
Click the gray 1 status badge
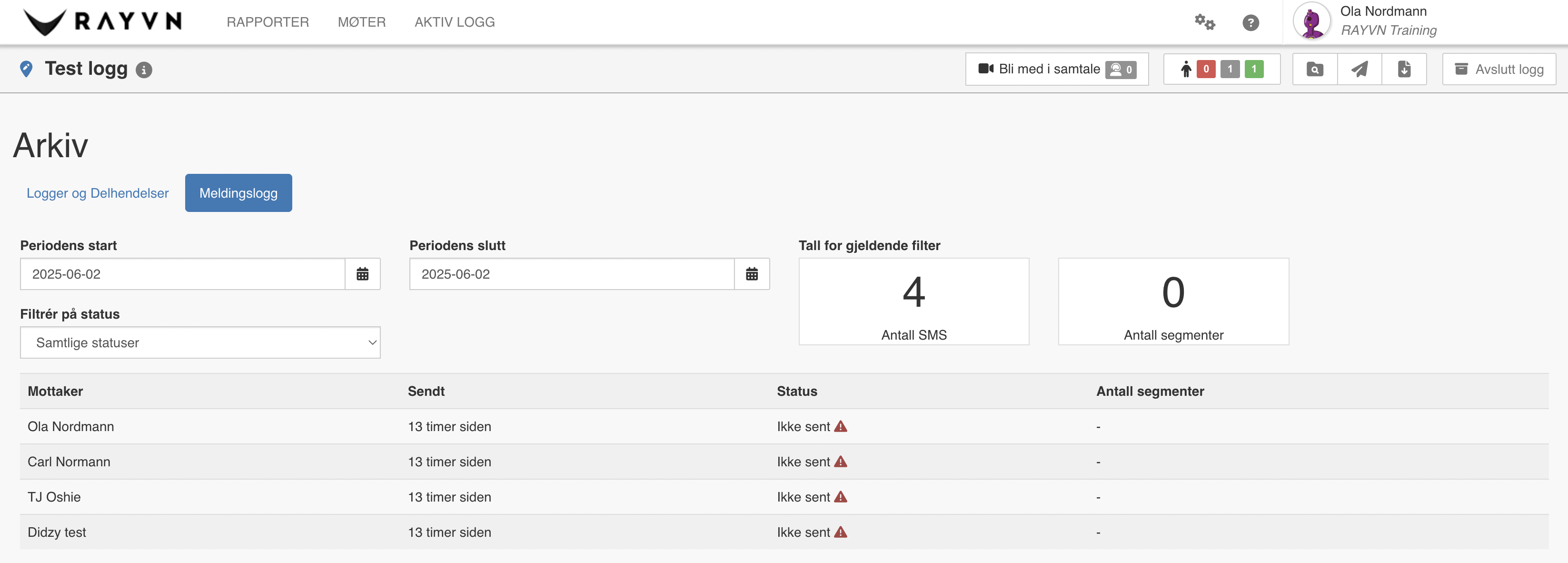tap(1230, 69)
